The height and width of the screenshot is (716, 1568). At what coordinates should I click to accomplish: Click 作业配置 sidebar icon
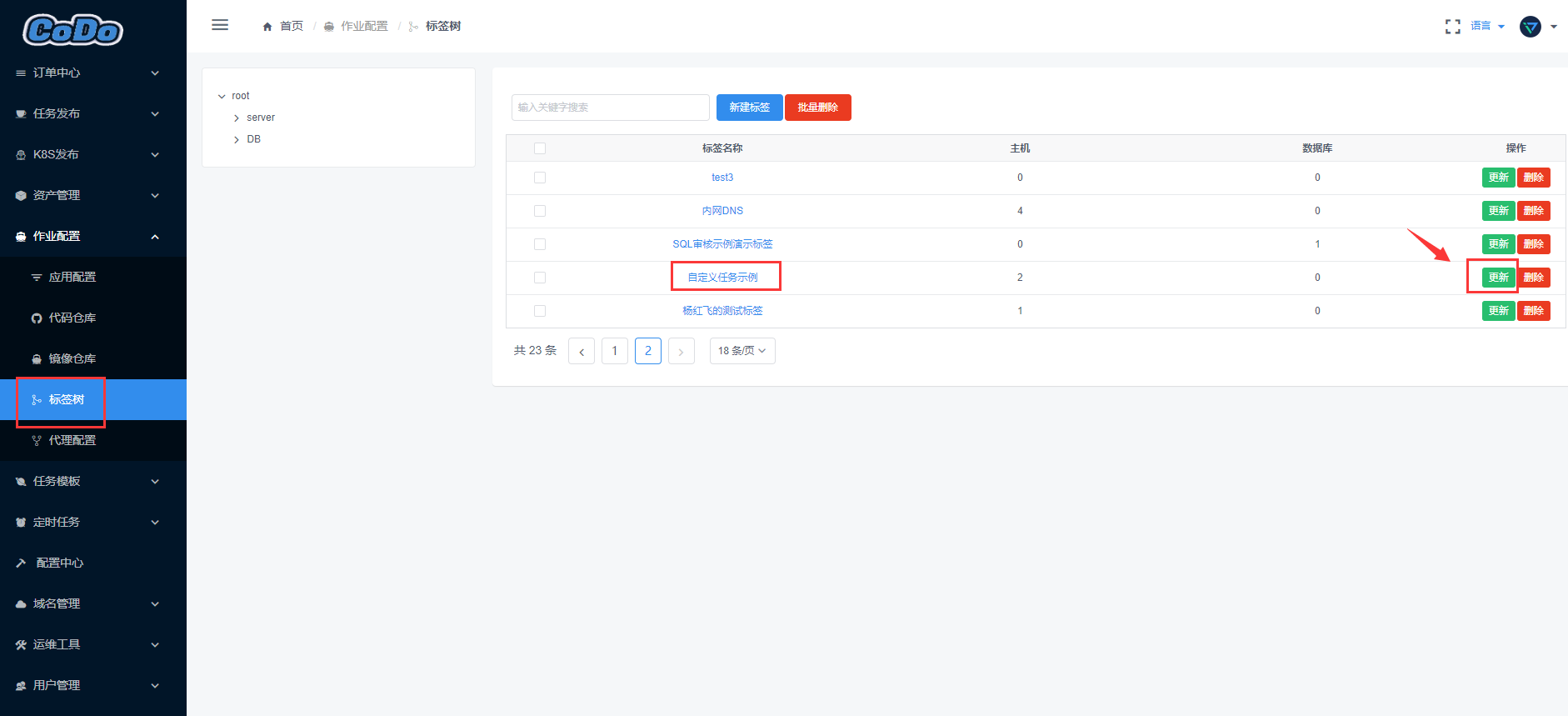(x=21, y=237)
